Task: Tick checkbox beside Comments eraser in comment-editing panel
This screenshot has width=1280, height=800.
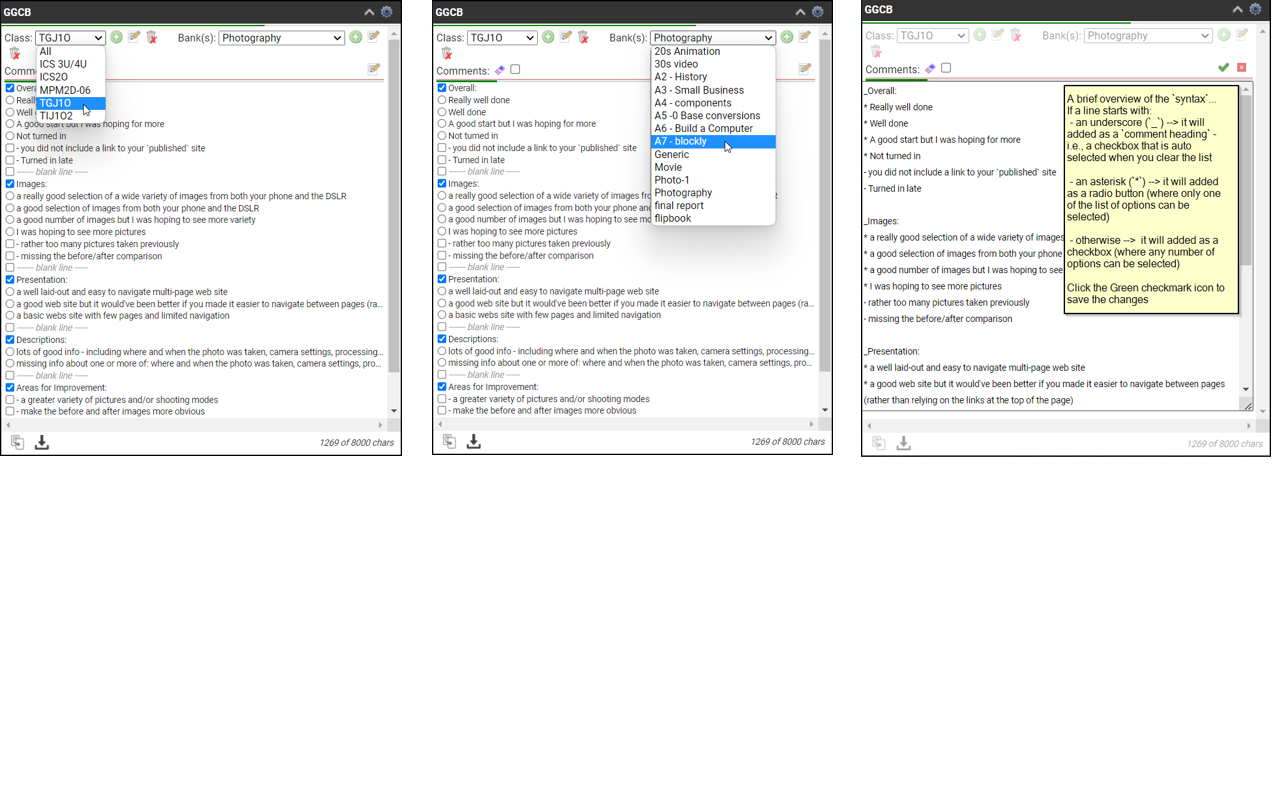Action: [946, 69]
